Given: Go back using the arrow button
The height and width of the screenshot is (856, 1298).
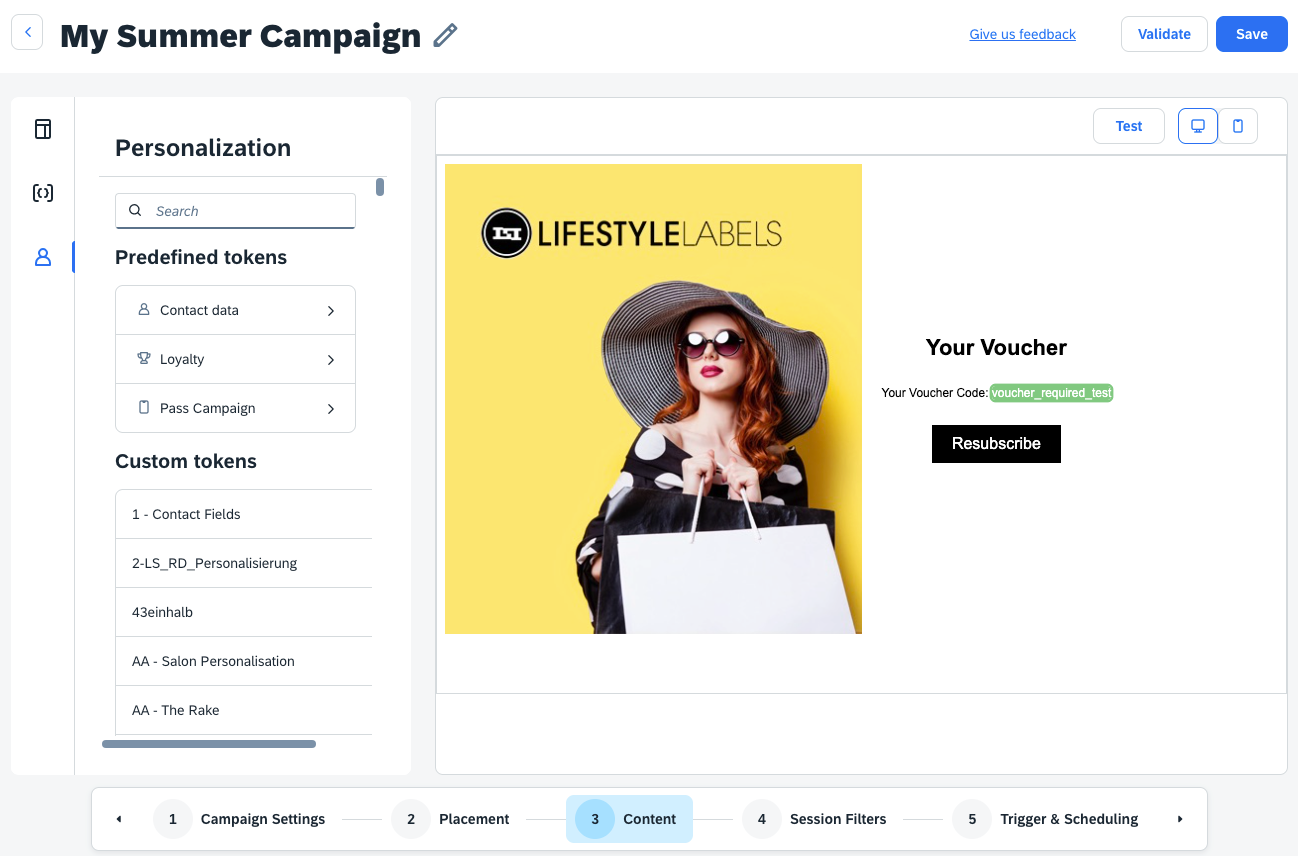Looking at the screenshot, I should (x=27, y=33).
